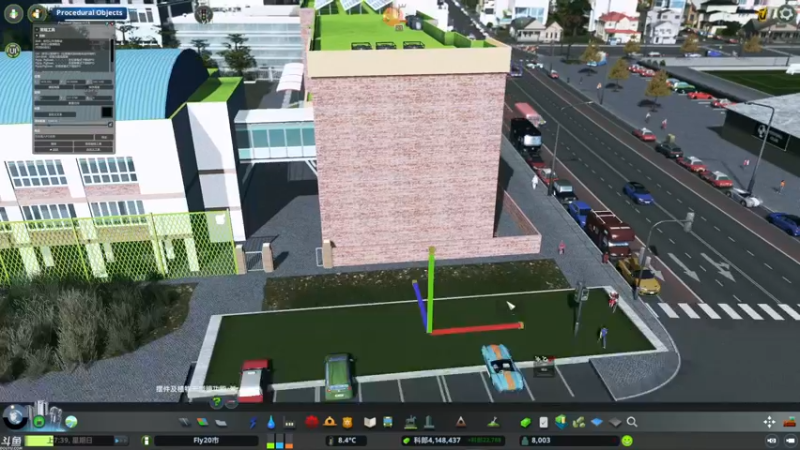Viewport: 800px width, 450px height.
Task: Open the Garbage services menu
Action: pos(289,422)
